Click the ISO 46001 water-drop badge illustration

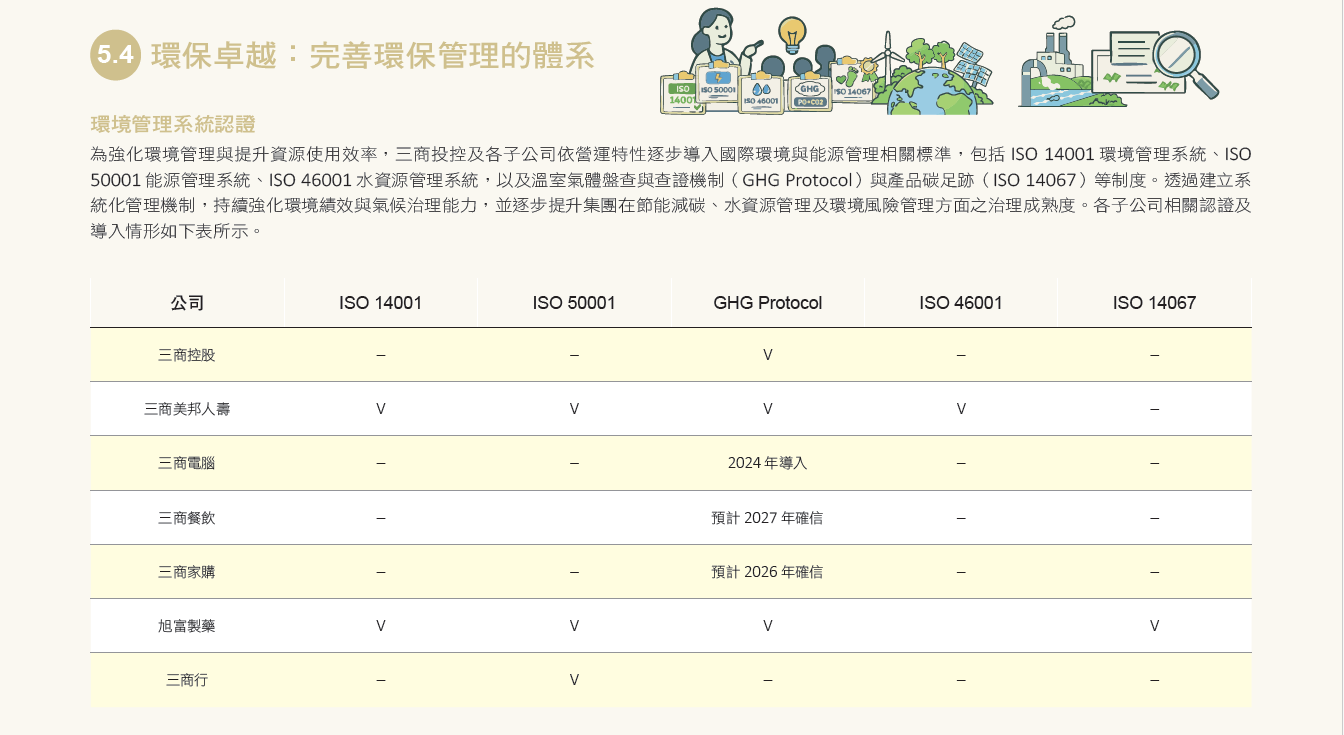[x=761, y=95]
